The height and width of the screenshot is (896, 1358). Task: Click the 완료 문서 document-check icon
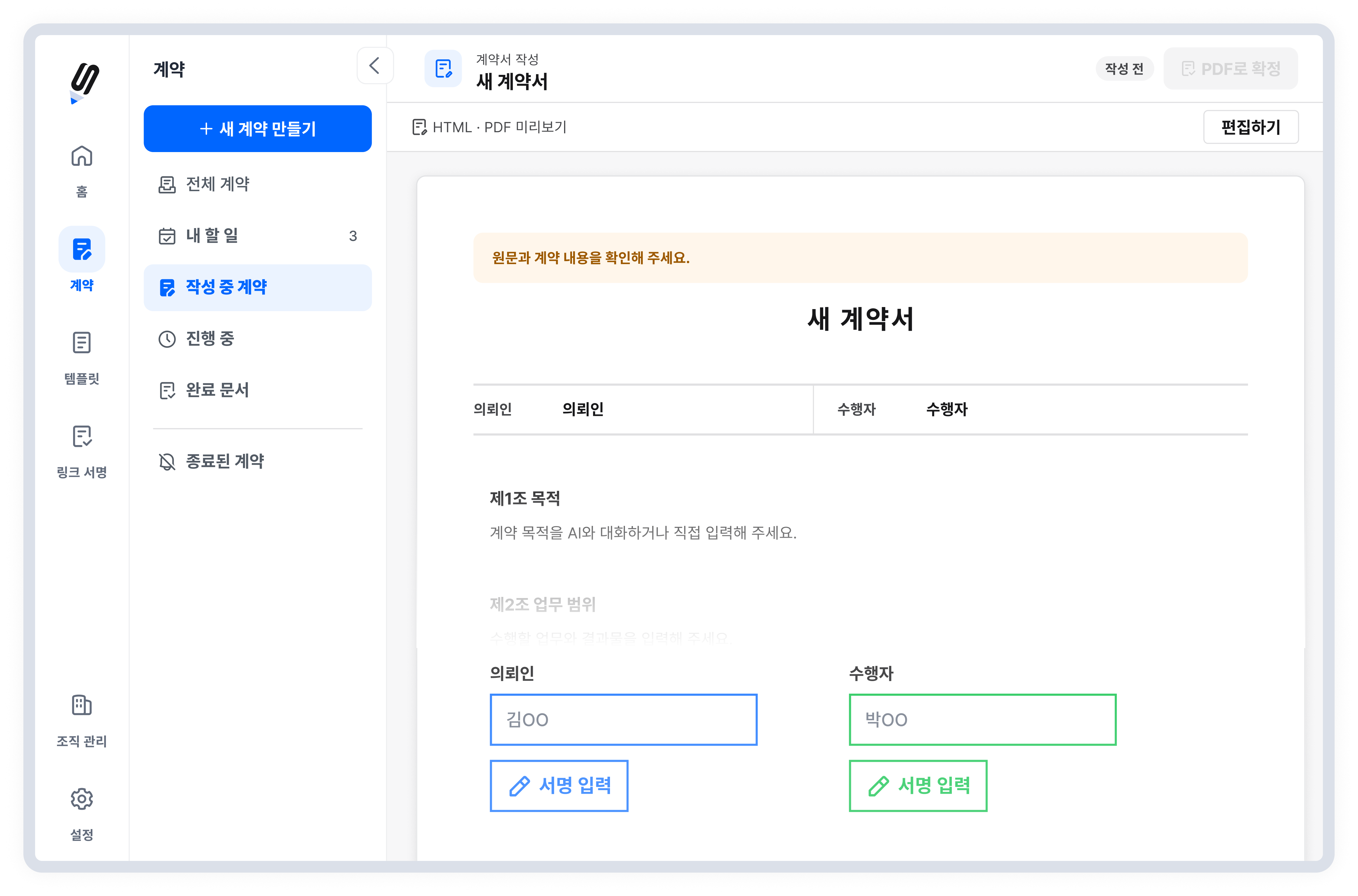[167, 391]
